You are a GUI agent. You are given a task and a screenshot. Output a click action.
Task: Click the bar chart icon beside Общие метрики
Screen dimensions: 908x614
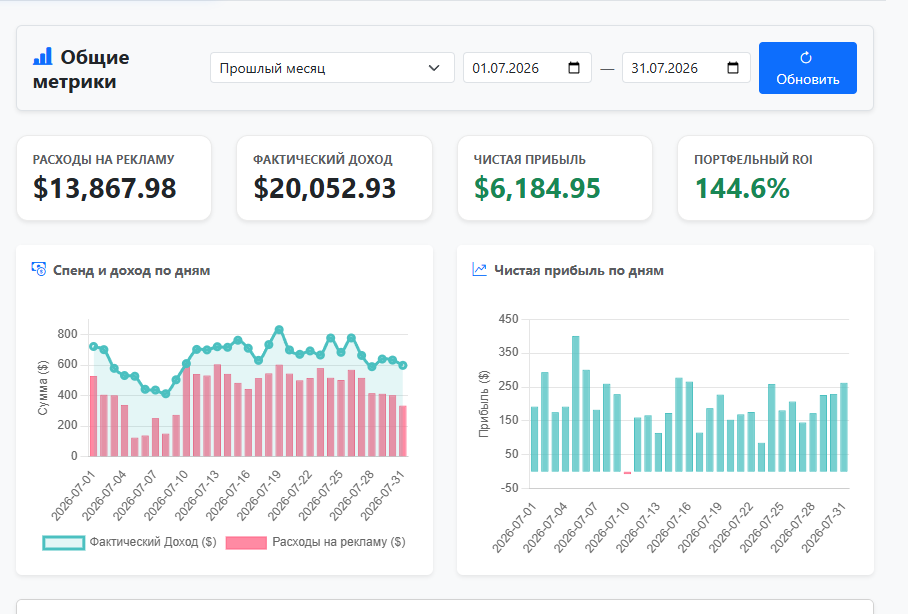point(42,56)
